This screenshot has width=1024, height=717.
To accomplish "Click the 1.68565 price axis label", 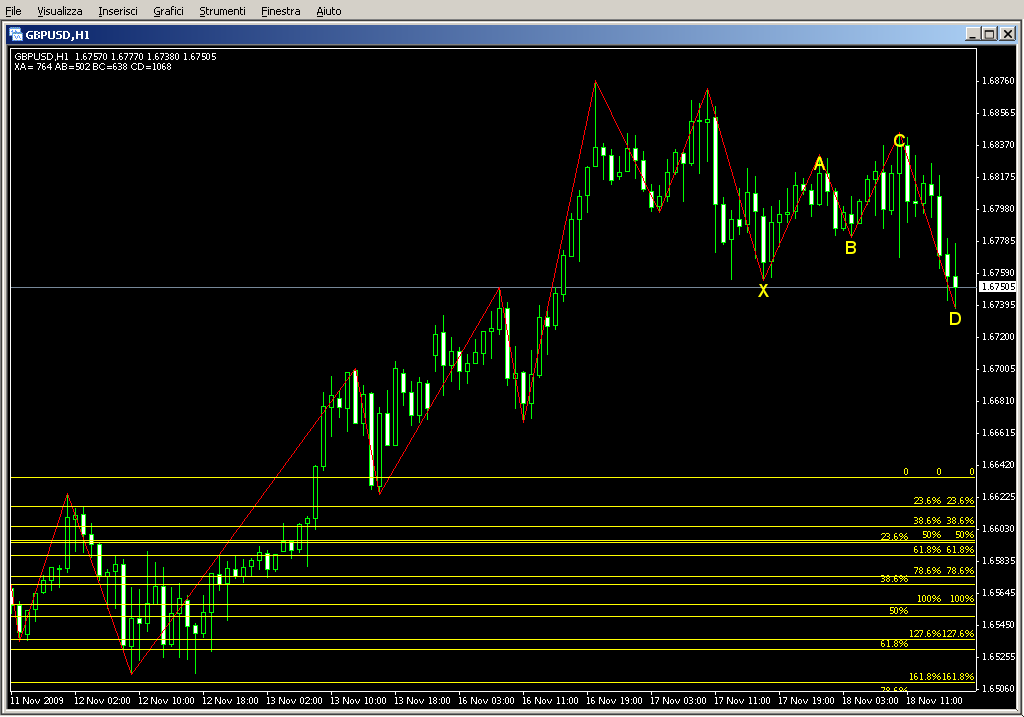I will pyautogui.click(x=999, y=113).
